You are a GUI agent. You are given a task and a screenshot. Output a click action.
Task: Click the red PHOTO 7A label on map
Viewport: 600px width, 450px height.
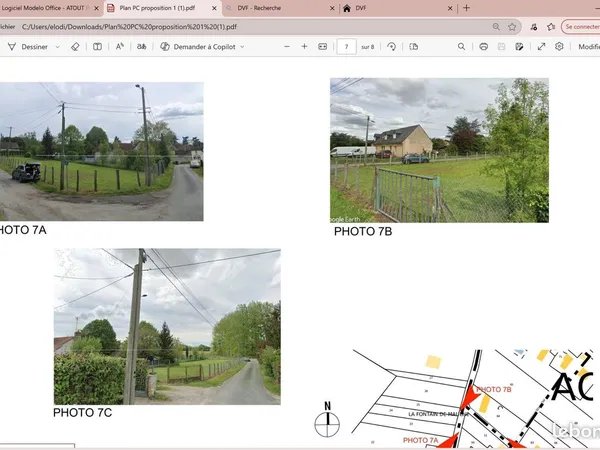(421, 440)
